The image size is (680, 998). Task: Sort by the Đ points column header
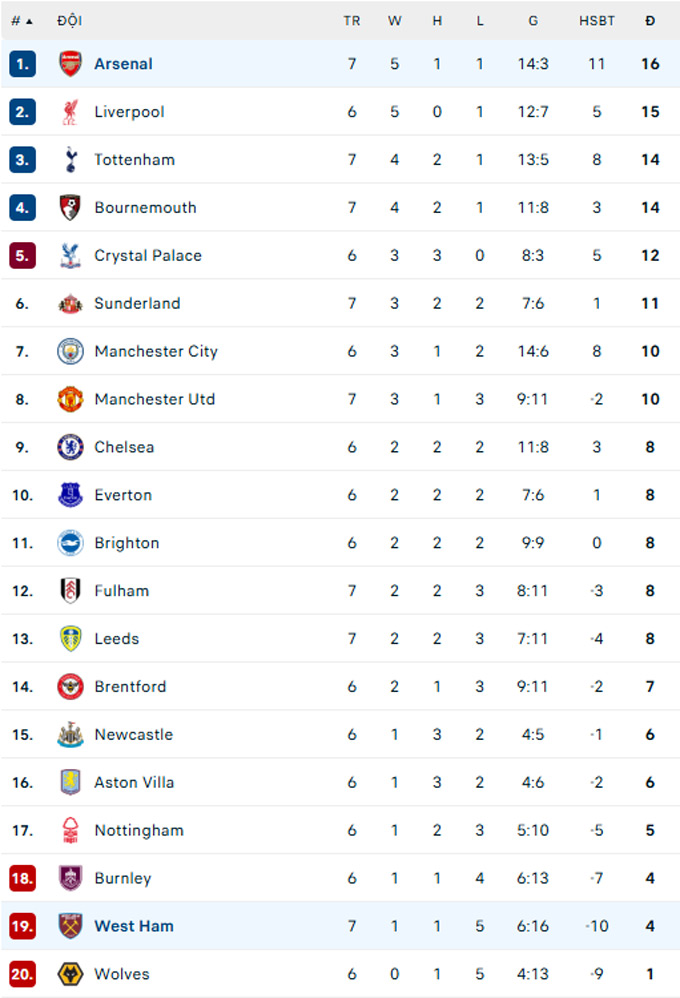click(650, 21)
